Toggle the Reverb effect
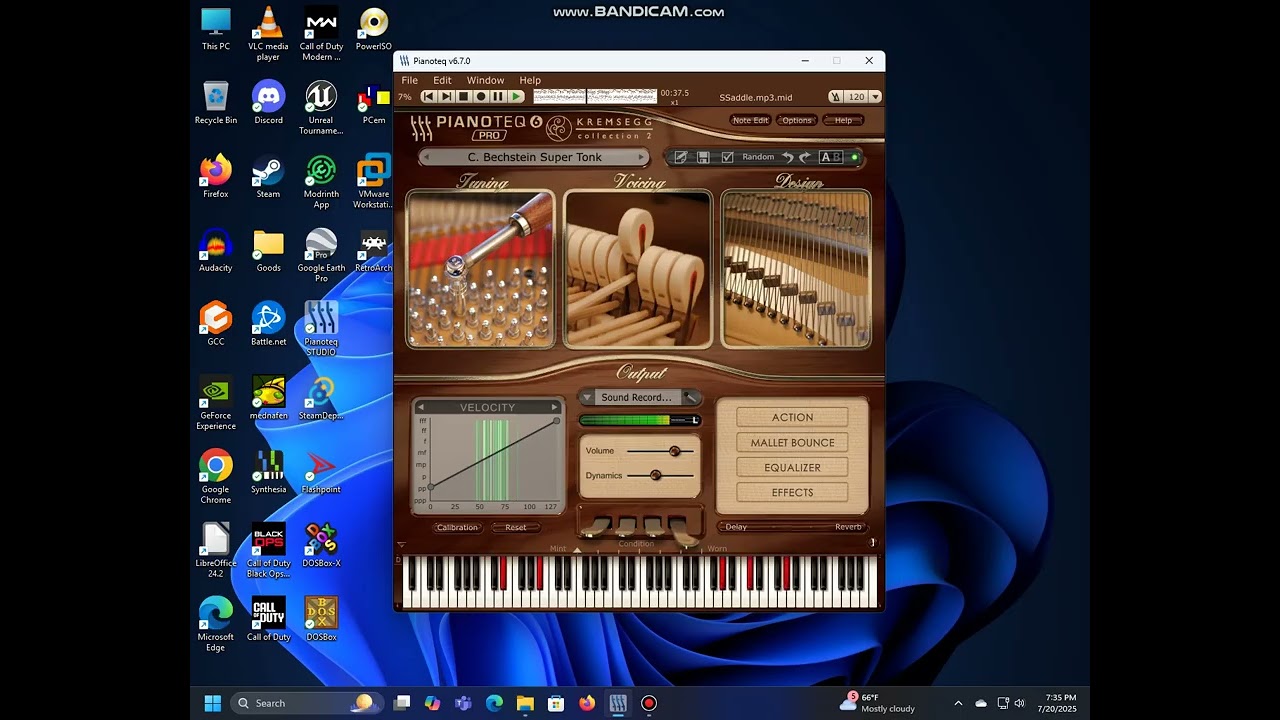This screenshot has height=720, width=1280. pyautogui.click(x=848, y=527)
